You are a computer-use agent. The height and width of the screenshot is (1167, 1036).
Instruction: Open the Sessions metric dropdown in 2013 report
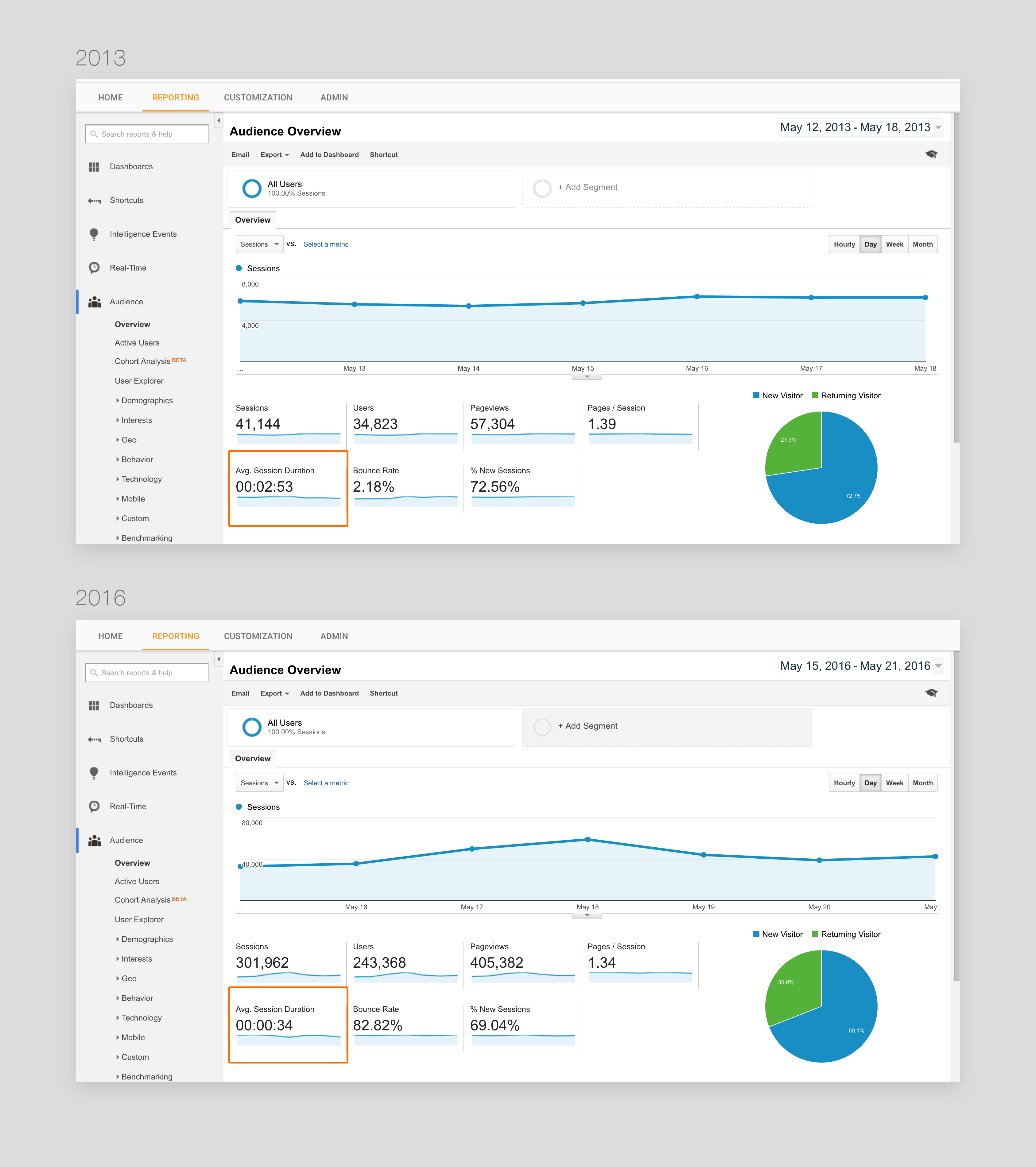click(259, 244)
